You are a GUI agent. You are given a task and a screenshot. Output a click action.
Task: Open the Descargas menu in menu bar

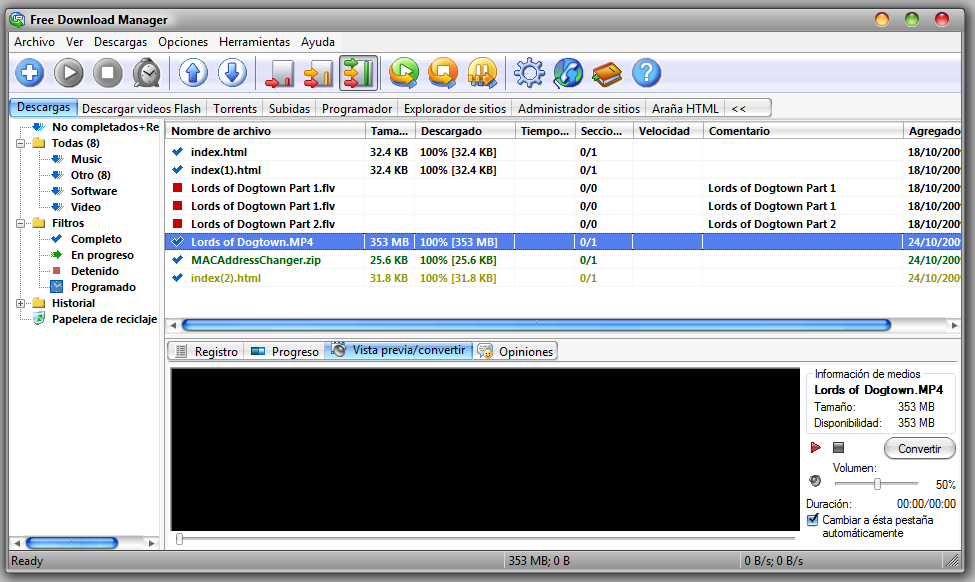pyautogui.click(x=120, y=42)
